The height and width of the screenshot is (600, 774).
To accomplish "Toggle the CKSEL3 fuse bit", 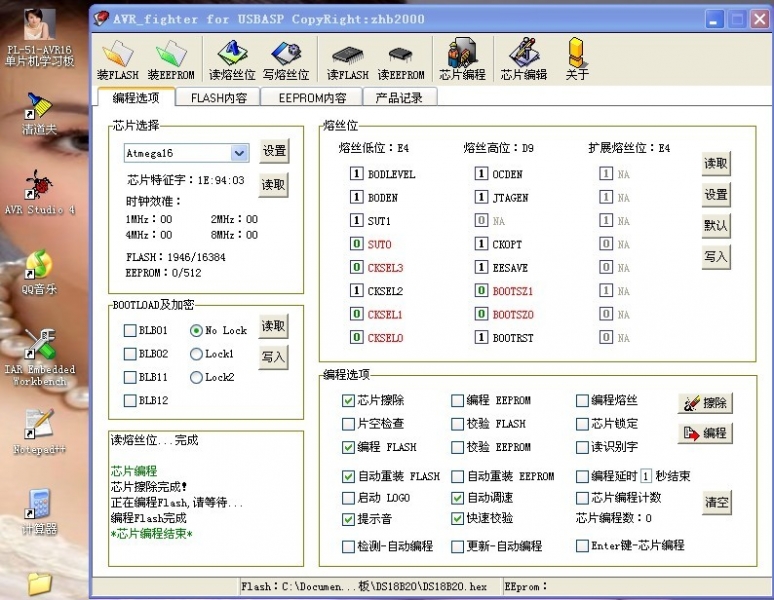I will coord(356,267).
